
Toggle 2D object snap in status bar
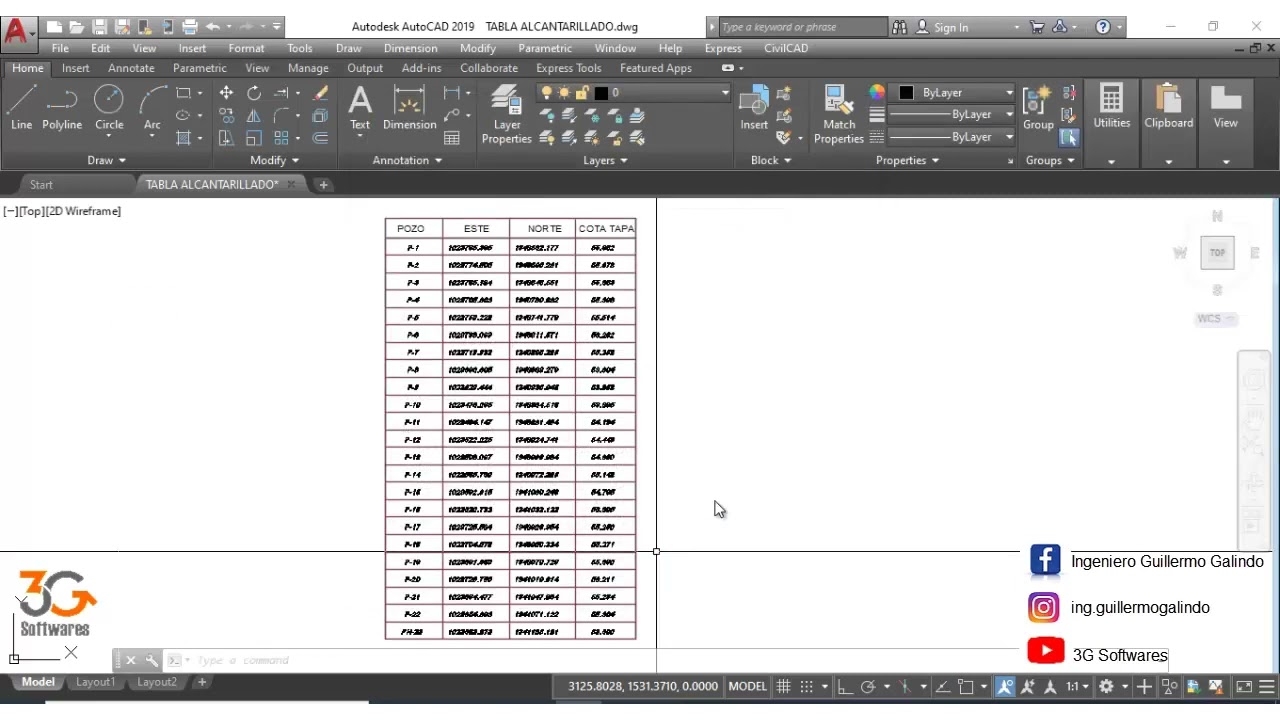(x=966, y=686)
